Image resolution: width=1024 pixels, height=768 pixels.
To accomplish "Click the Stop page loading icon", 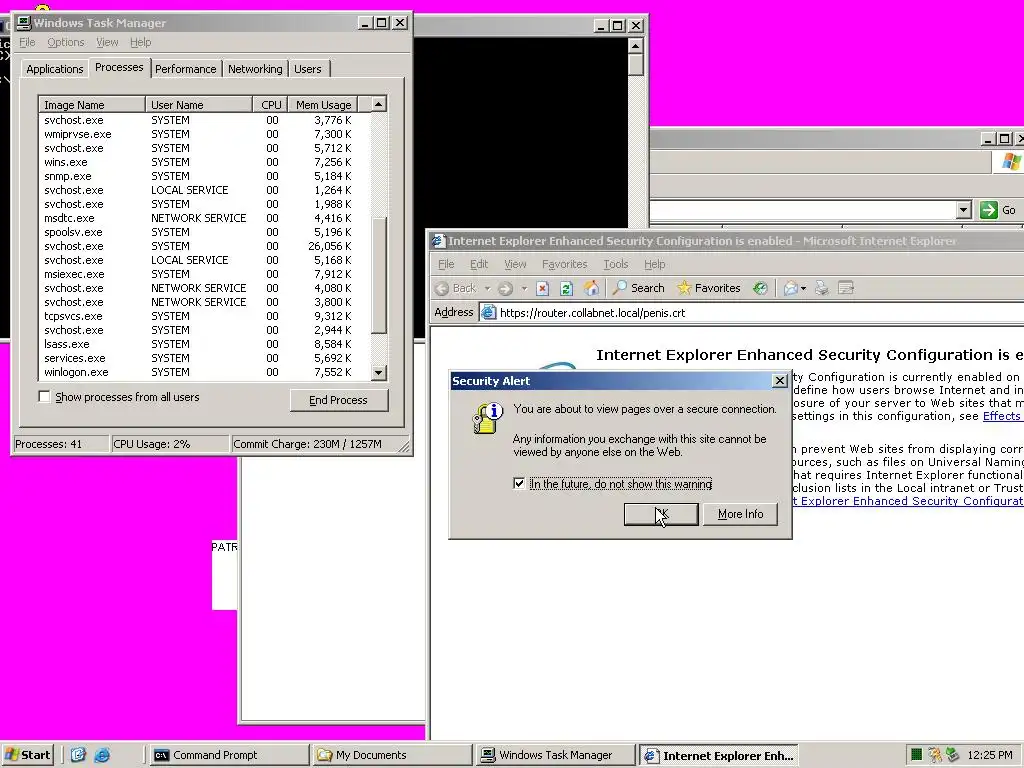I will (x=542, y=288).
